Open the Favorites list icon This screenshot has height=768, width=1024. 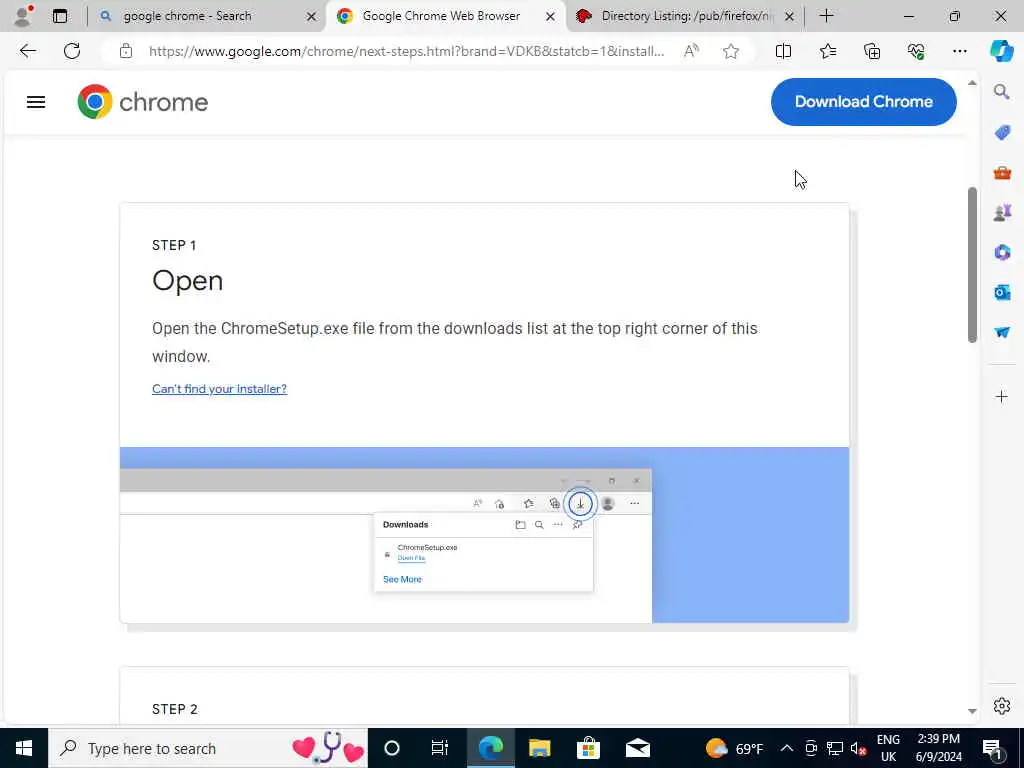tap(828, 51)
